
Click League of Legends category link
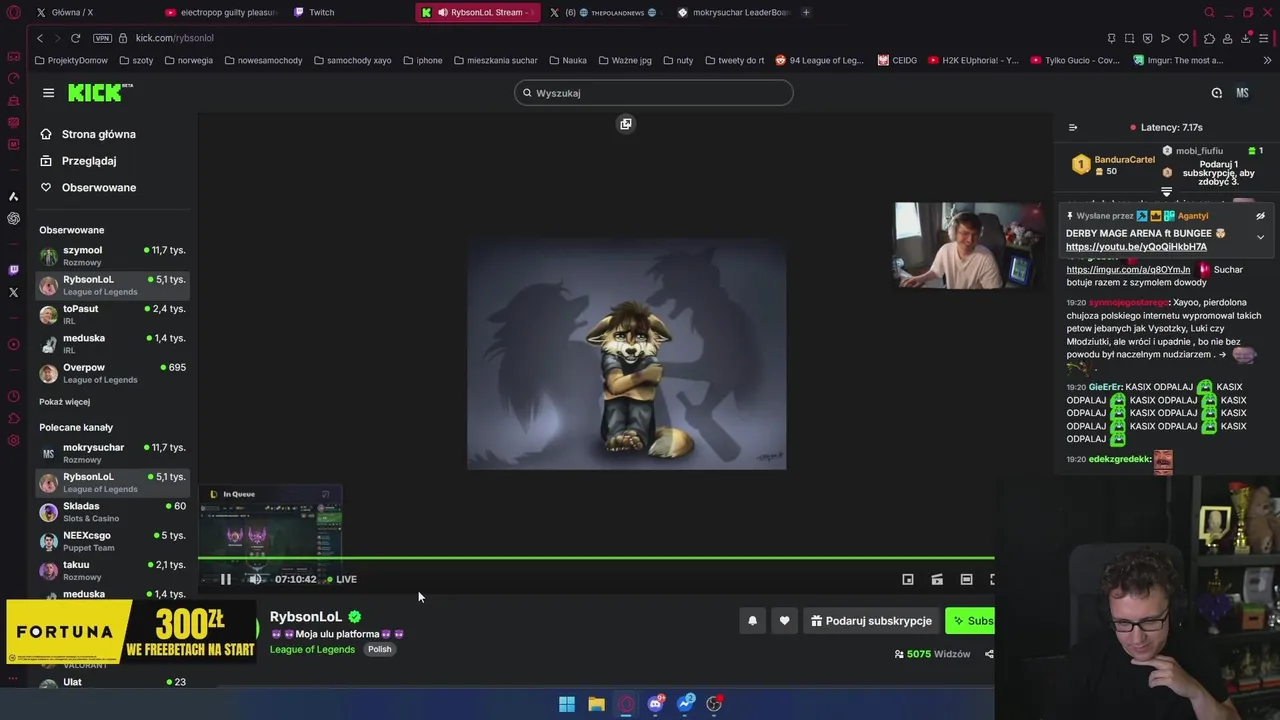(x=312, y=650)
